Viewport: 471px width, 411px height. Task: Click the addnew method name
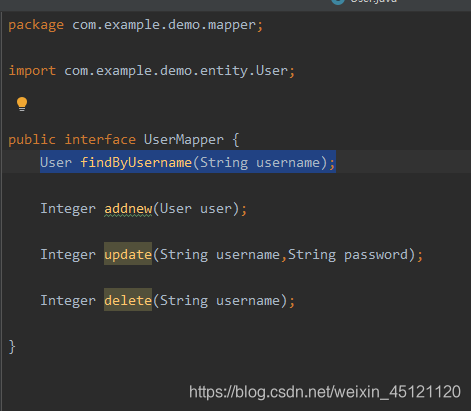coord(128,209)
